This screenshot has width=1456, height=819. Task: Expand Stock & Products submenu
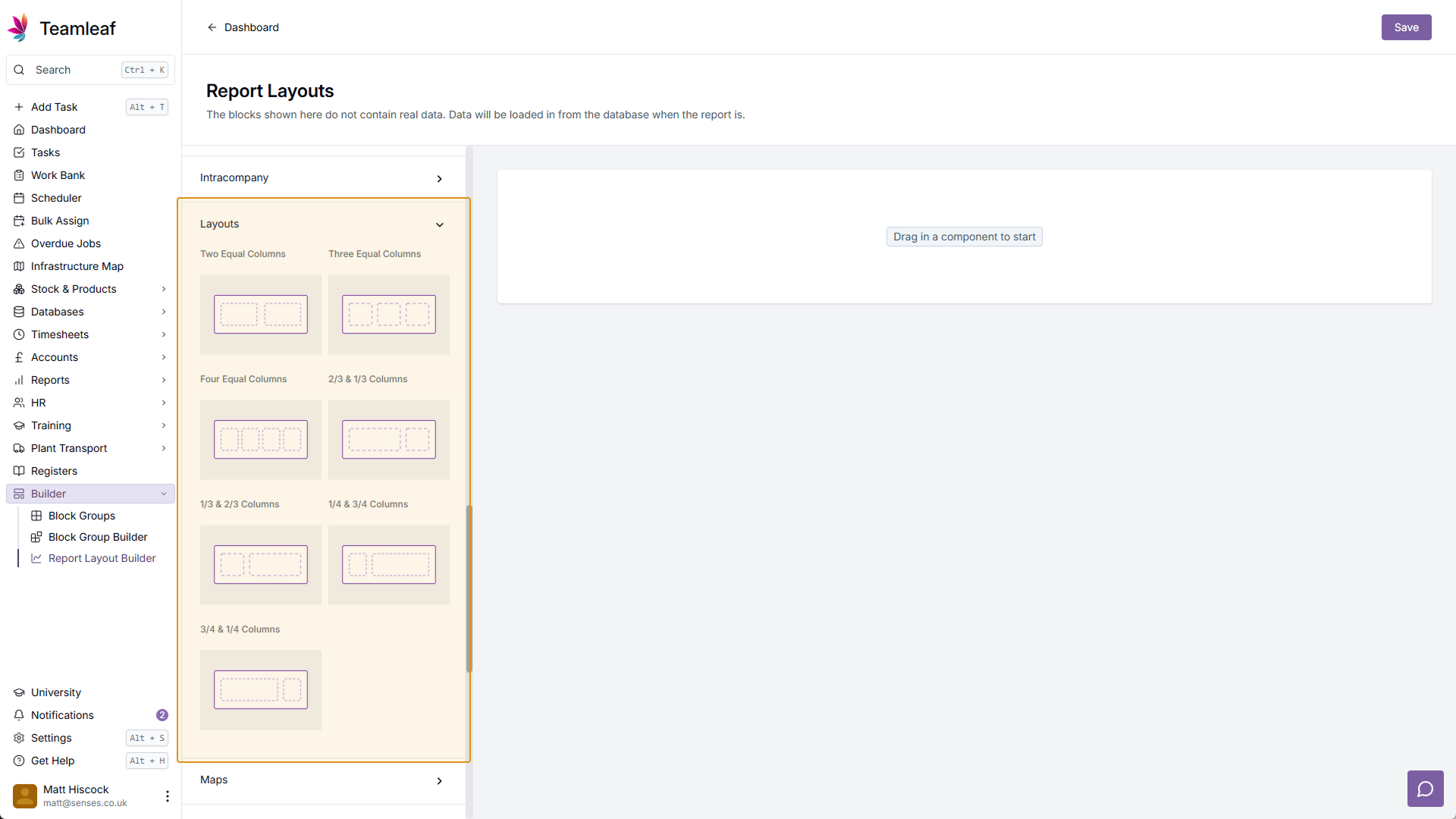coord(164,289)
